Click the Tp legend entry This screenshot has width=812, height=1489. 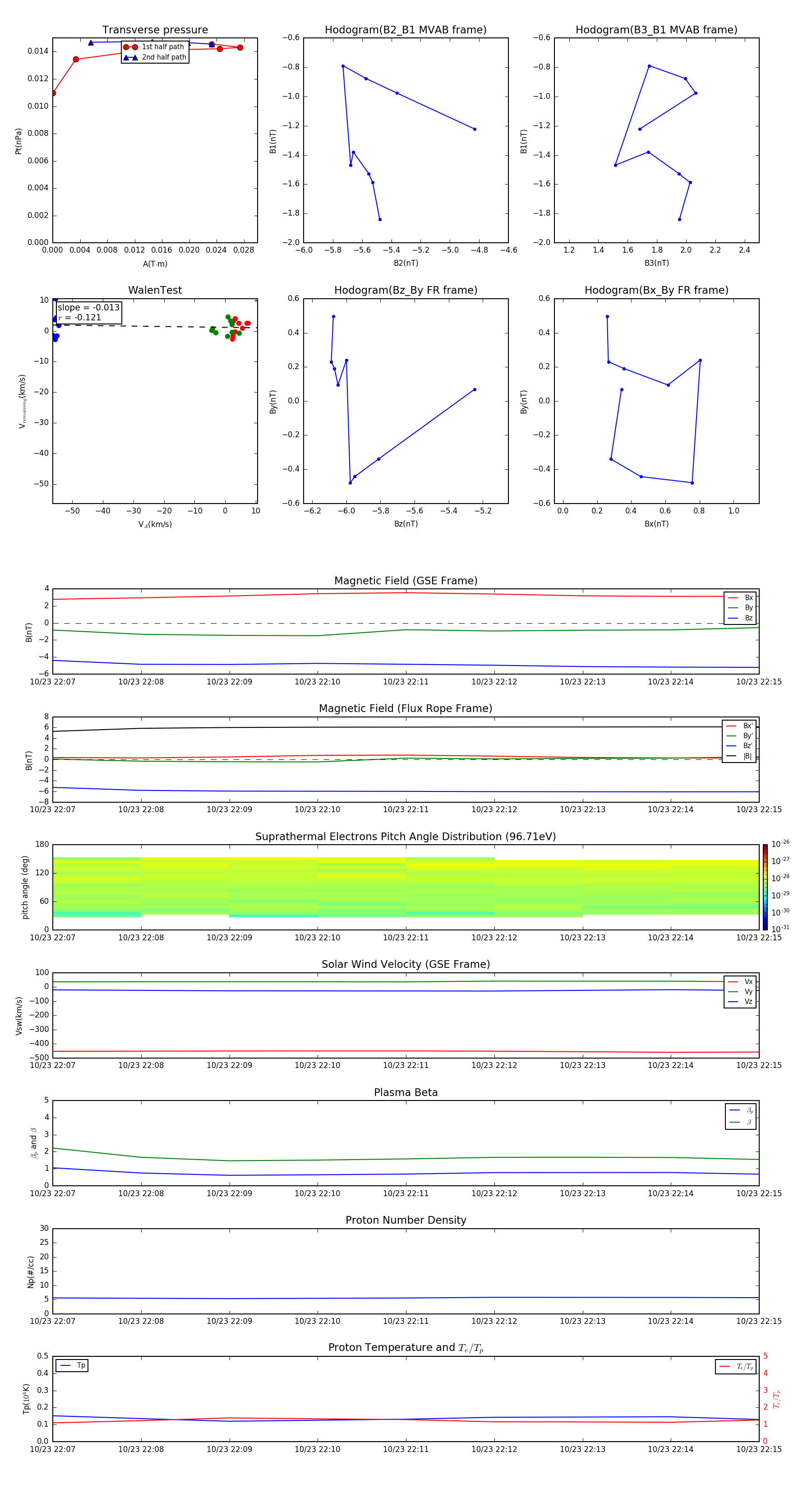click(72, 1365)
